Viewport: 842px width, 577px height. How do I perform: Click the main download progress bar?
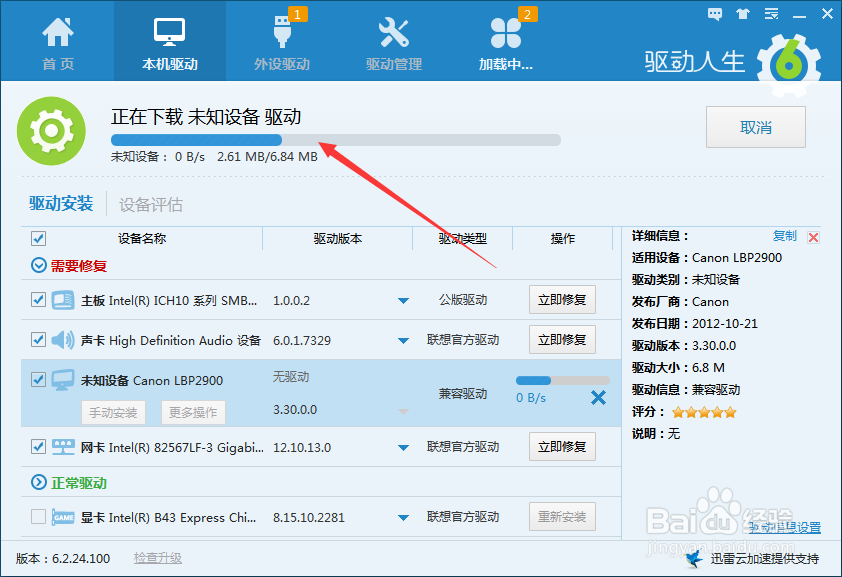336,140
